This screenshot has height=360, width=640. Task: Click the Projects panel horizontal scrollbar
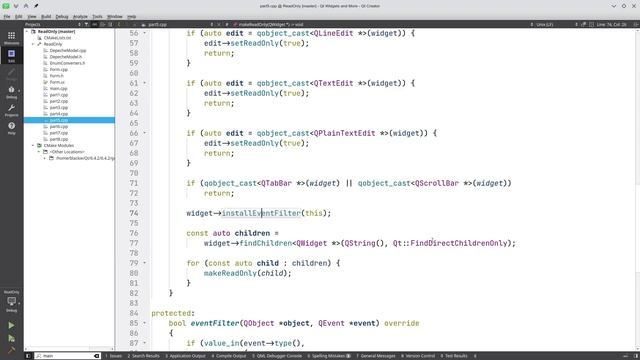69,349
